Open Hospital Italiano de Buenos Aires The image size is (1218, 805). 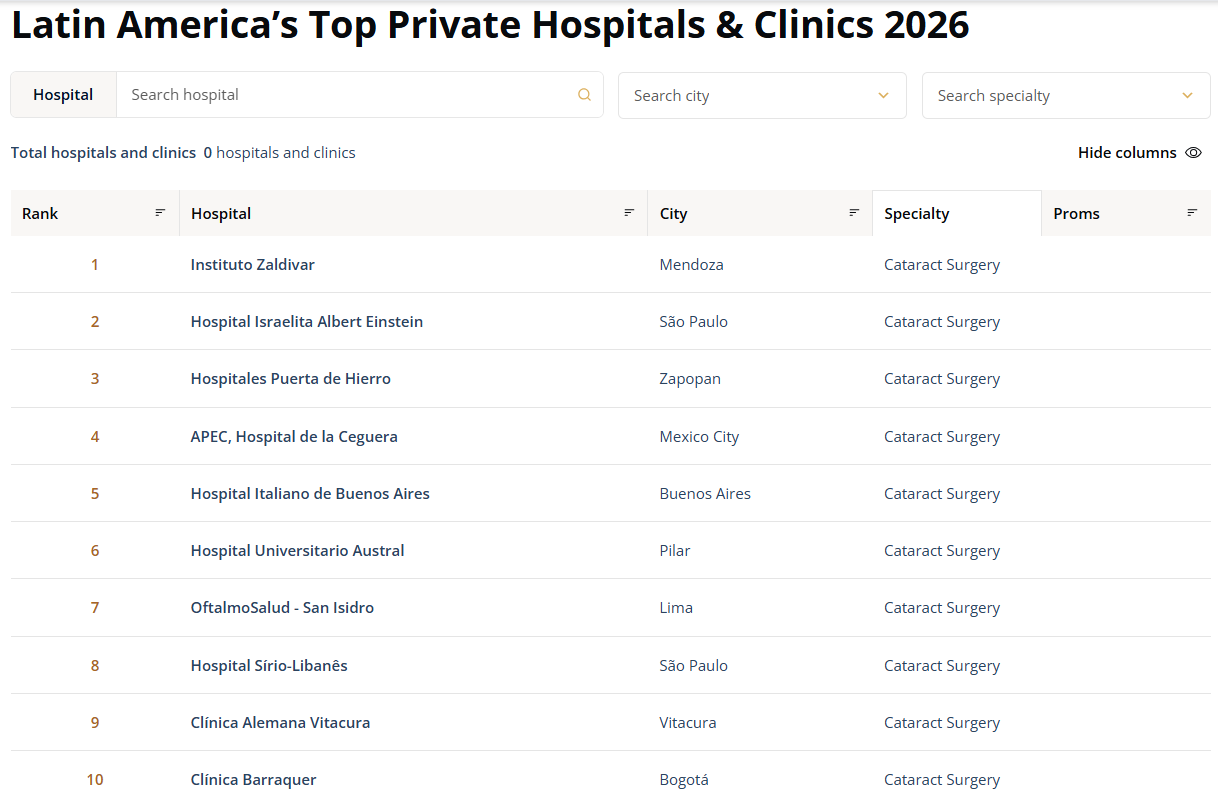[310, 494]
